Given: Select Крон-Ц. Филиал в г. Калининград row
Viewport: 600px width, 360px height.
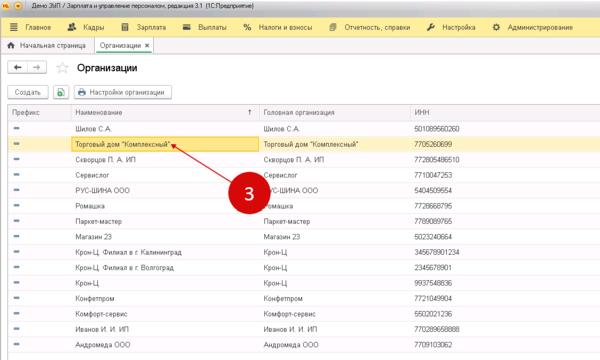Looking at the screenshot, I should (x=304, y=252).
